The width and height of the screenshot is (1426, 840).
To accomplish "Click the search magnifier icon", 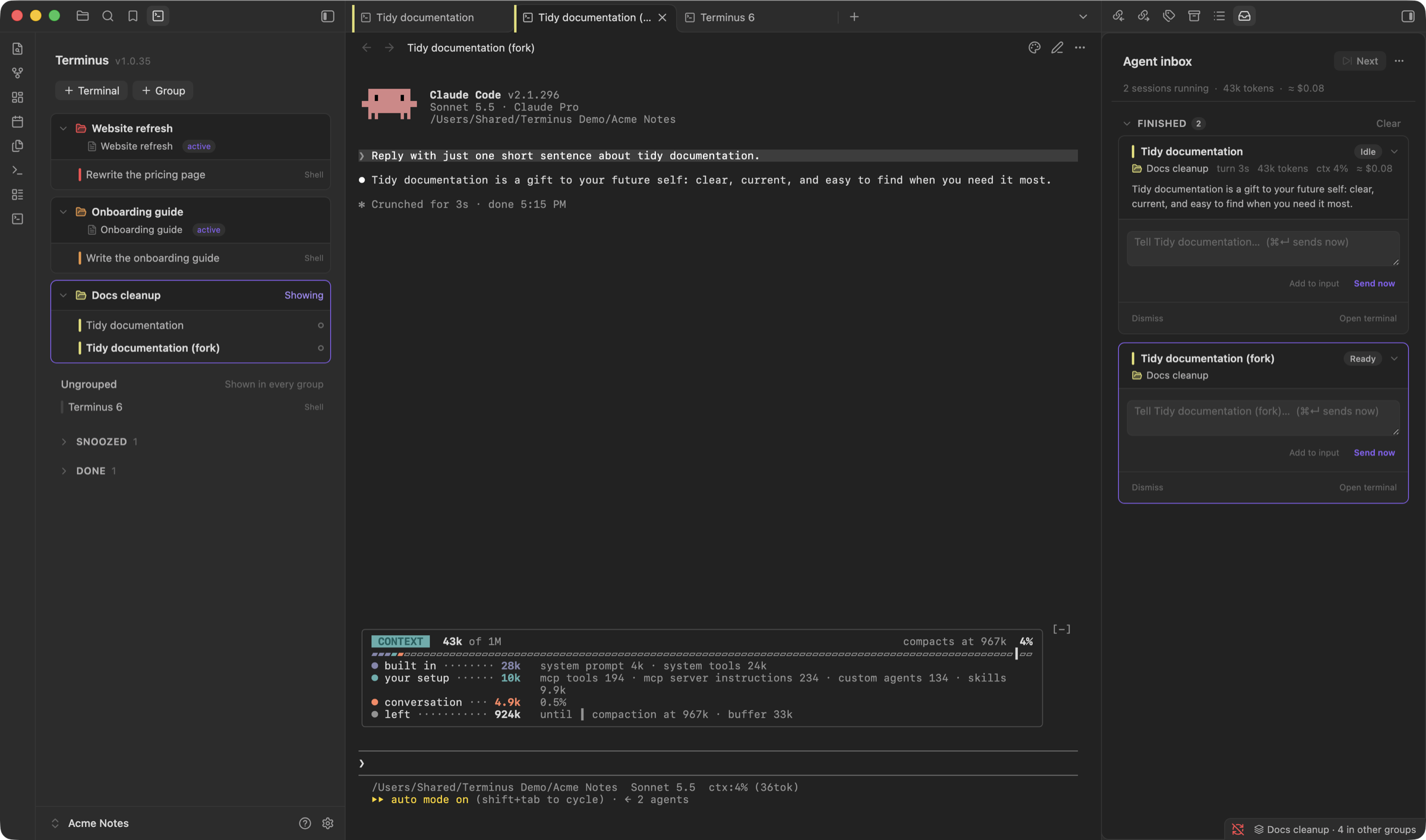I will coord(108,16).
